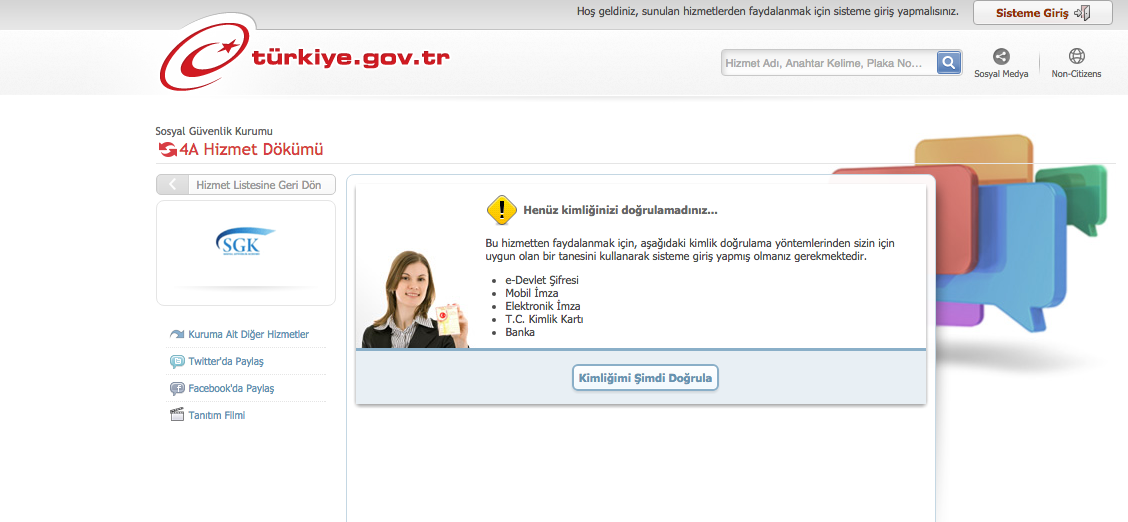The height and width of the screenshot is (522, 1128).
Task: Focus the Hizmet Adı search input field
Action: pos(828,63)
